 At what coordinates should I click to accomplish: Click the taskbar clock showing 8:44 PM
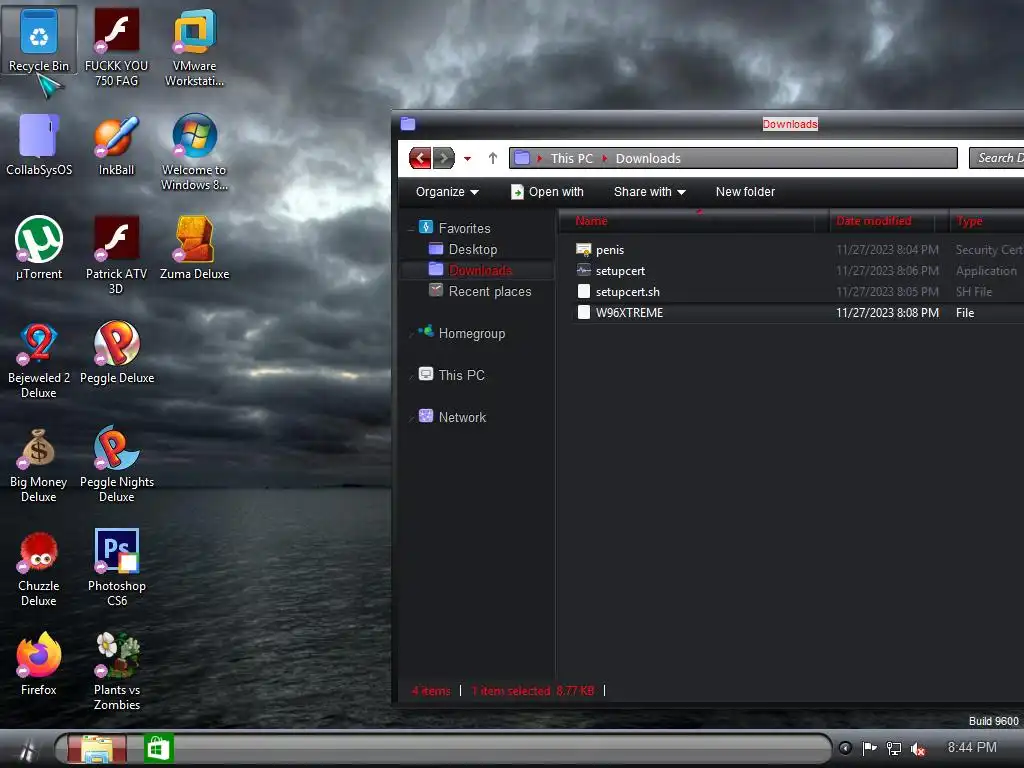click(972, 747)
